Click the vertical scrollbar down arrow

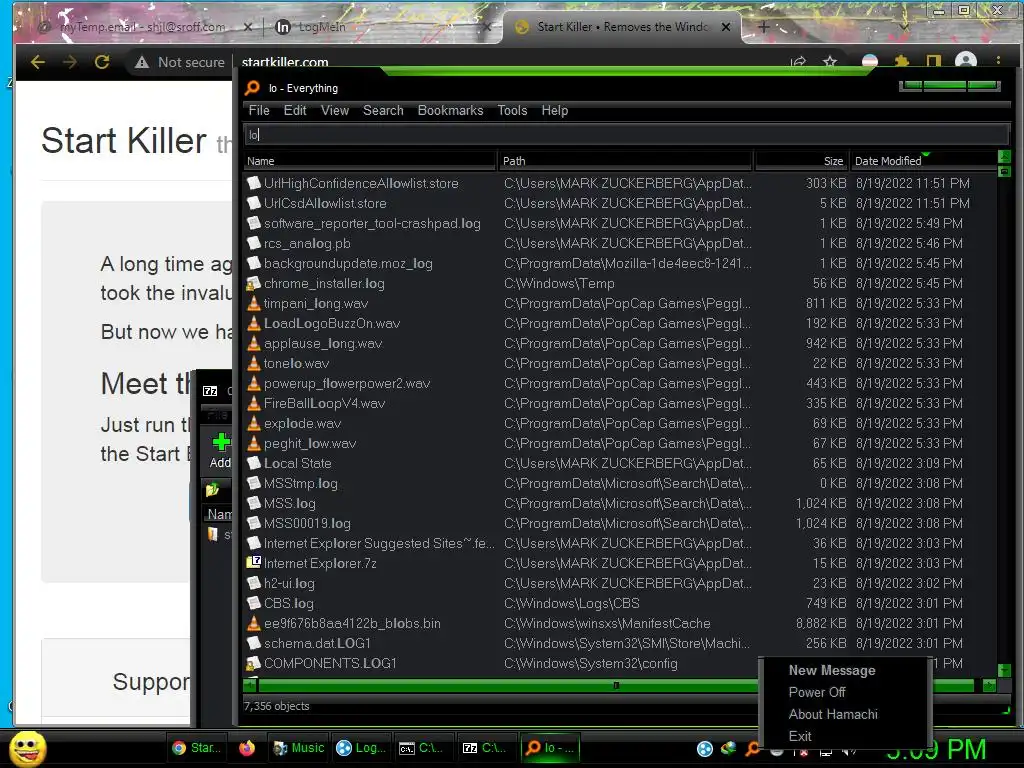(1004, 670)
